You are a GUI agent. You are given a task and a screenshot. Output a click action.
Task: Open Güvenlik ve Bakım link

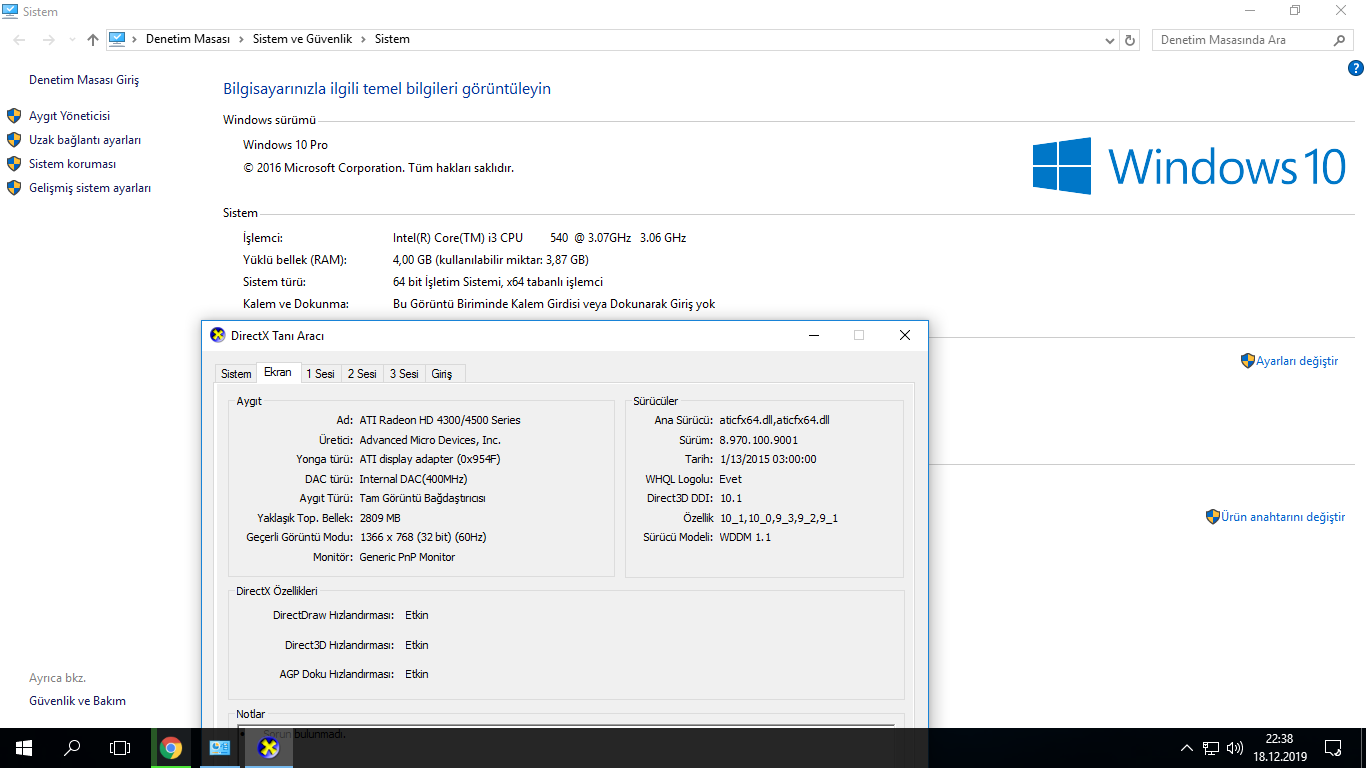(77, 701)
